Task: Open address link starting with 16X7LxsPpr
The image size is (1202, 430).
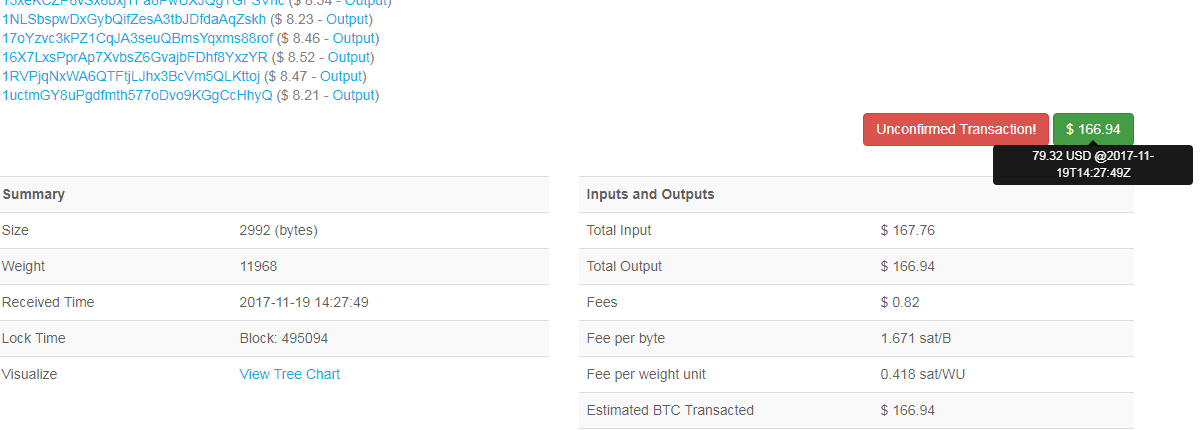Action: 135,57
